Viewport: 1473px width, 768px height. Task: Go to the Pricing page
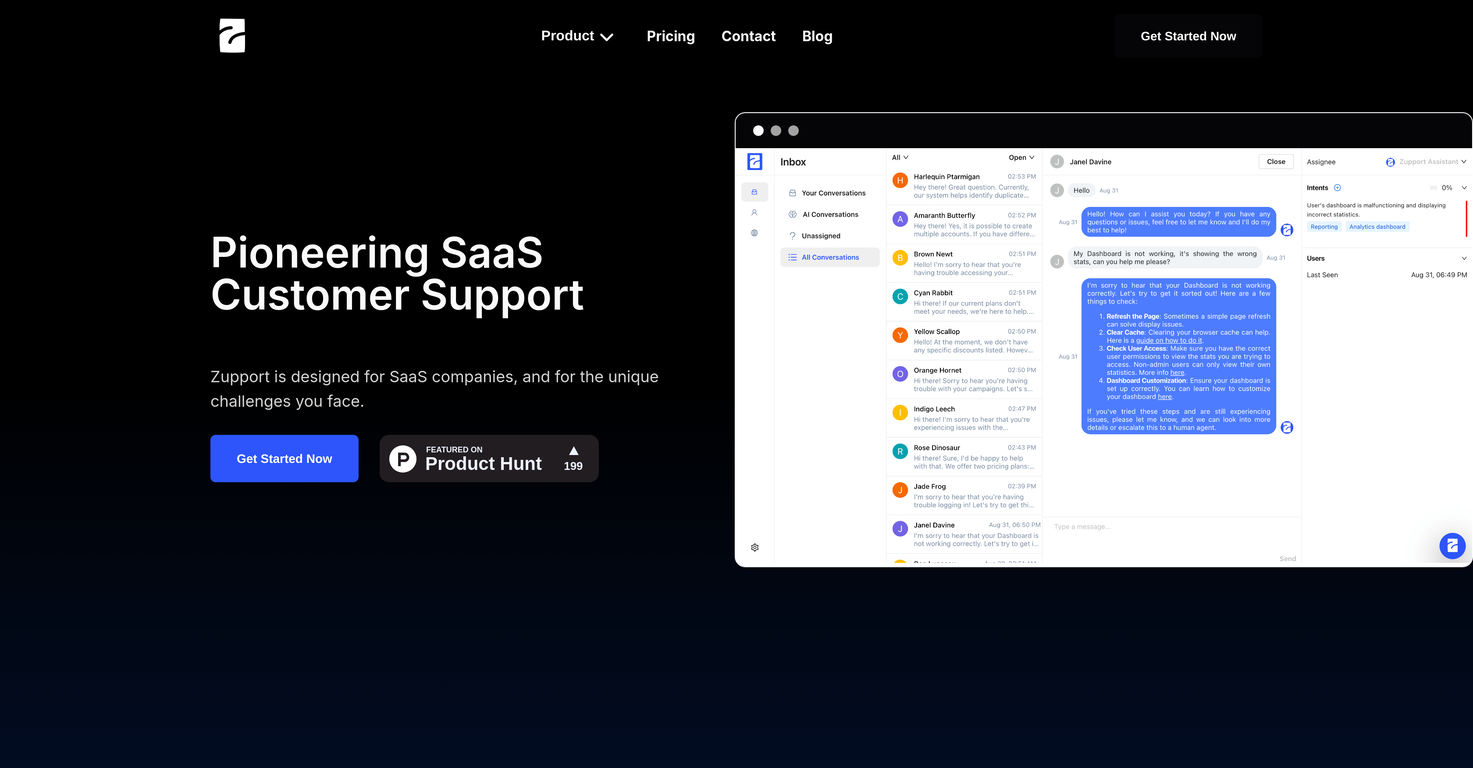tap(670, 36)
